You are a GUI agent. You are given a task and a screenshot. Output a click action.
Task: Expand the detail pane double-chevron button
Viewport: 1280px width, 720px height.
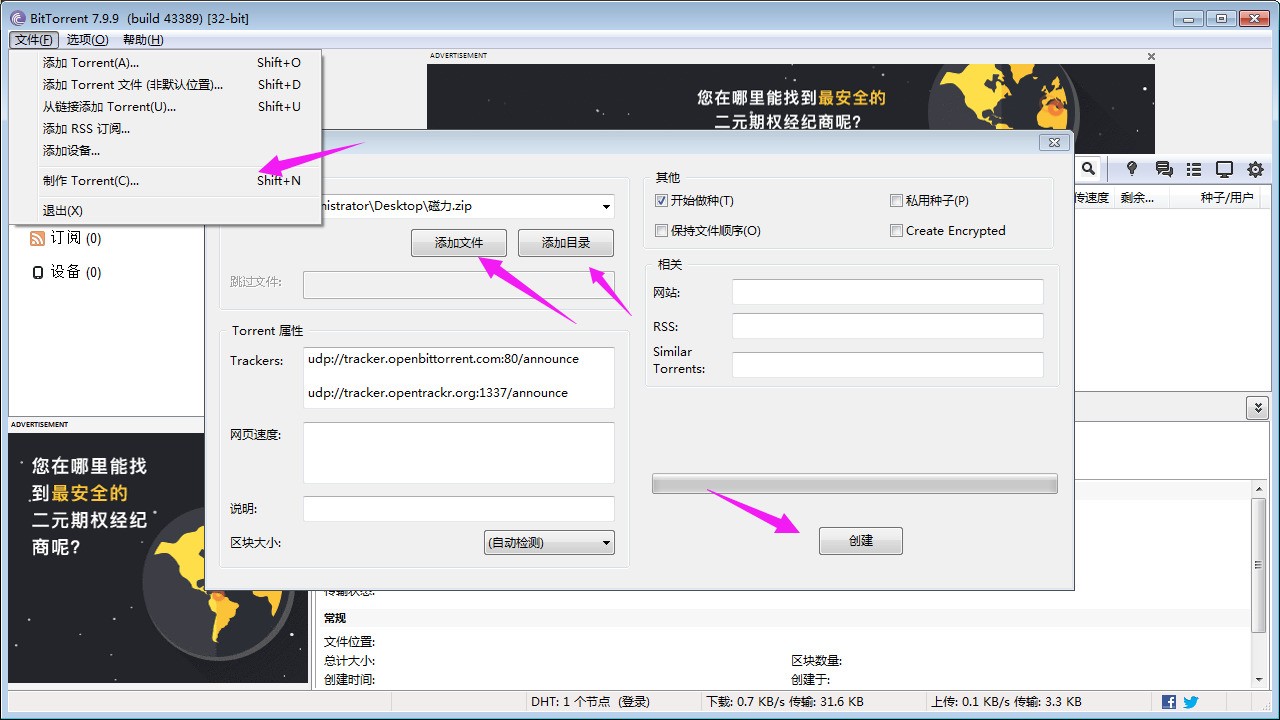[1257, 408]
